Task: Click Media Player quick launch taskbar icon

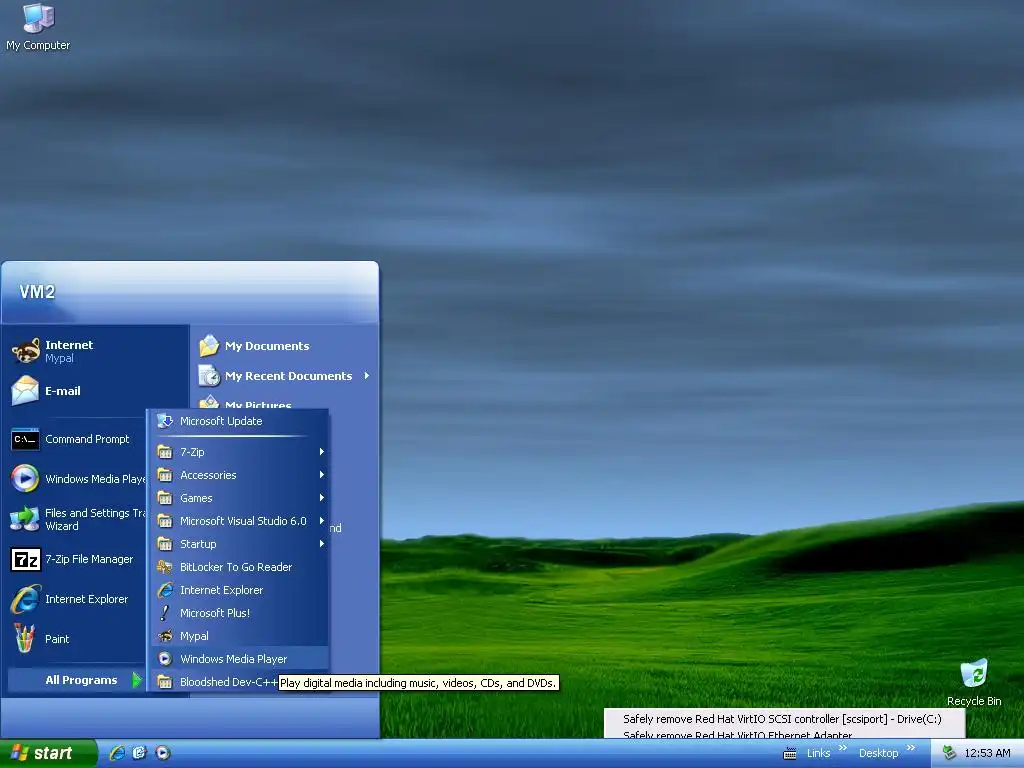Action: 163,753
